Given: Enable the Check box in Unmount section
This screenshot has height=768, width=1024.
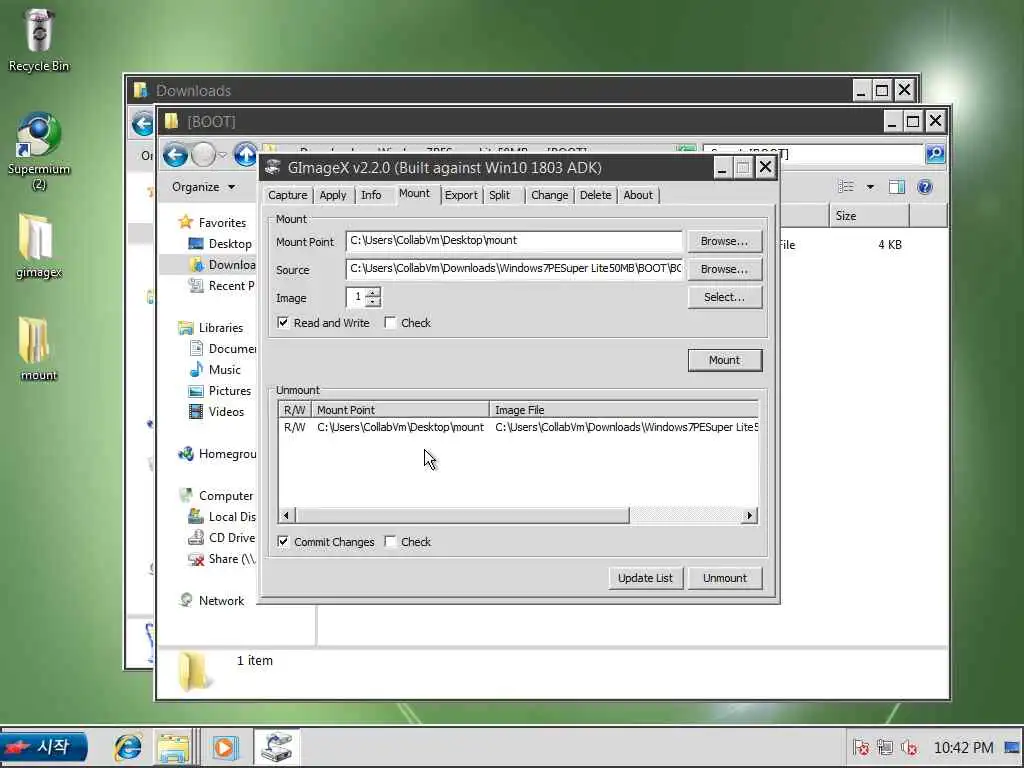Looking at the screenshot, I should coord(391,541).
